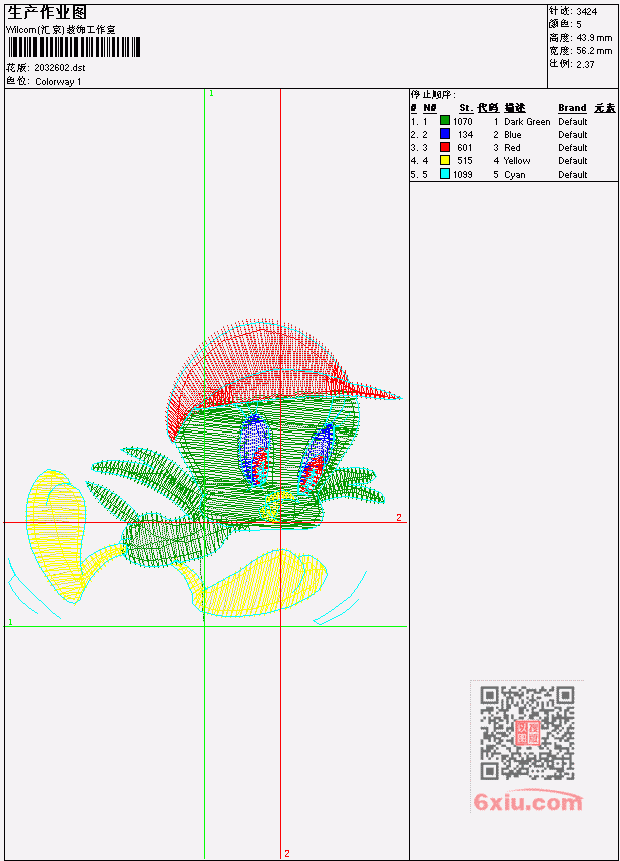Click the Brand column header

click(x=572, y=108)
